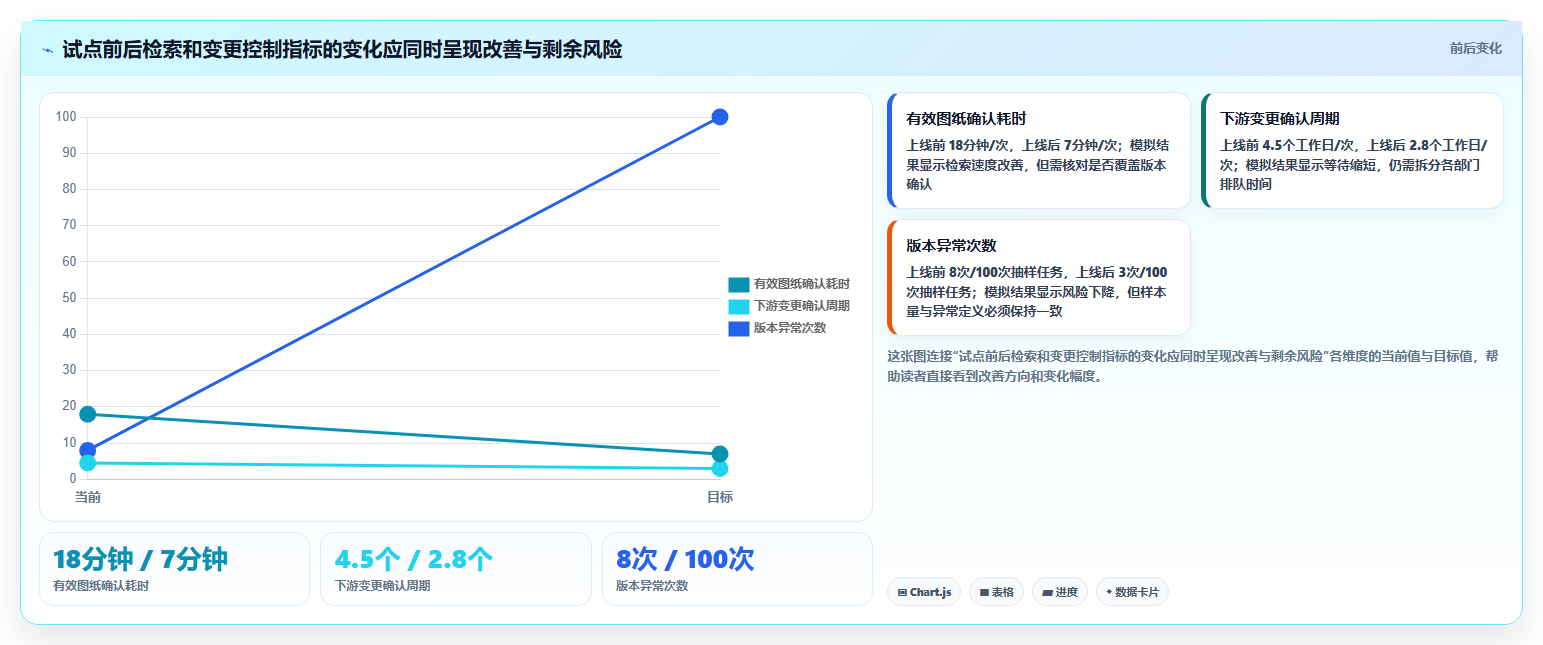Click the description starting 上线前 18分钟/次

pyautogui.click(x=1040, y=164)
